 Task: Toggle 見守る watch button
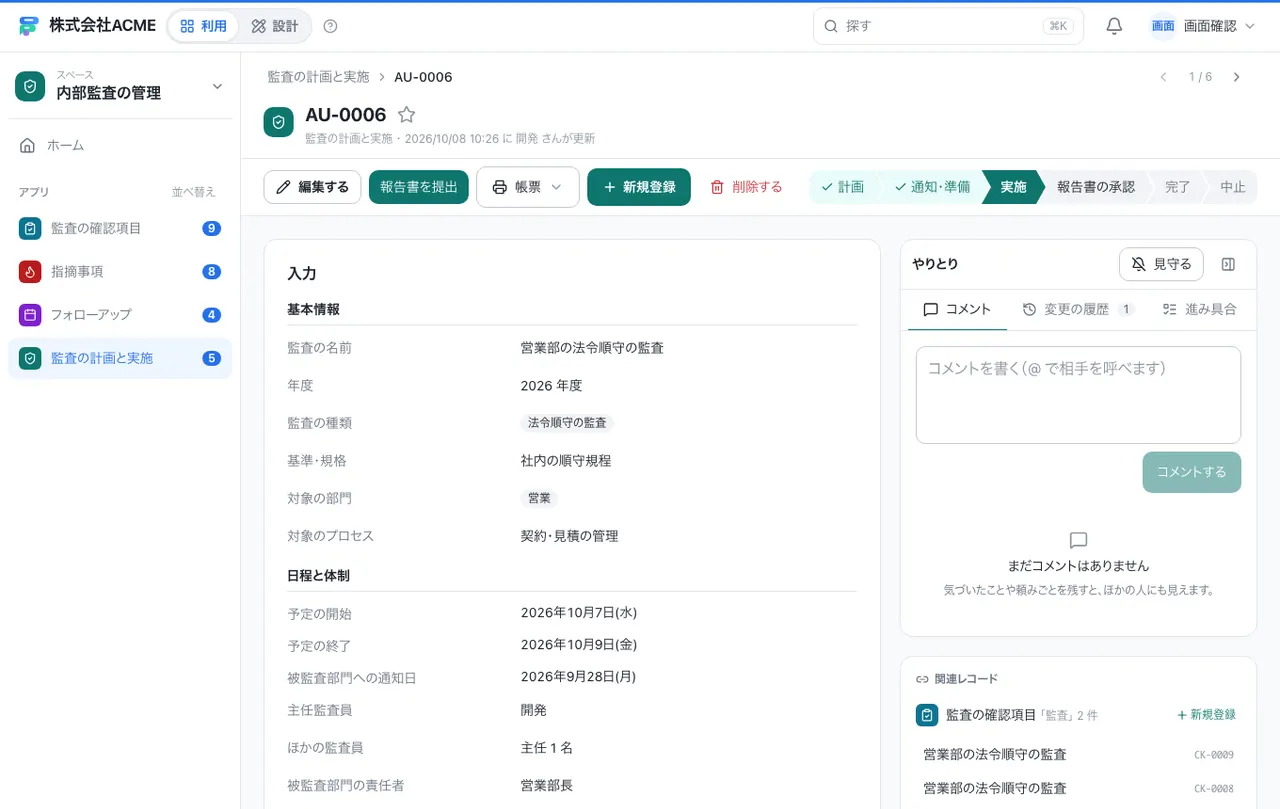1161,264
